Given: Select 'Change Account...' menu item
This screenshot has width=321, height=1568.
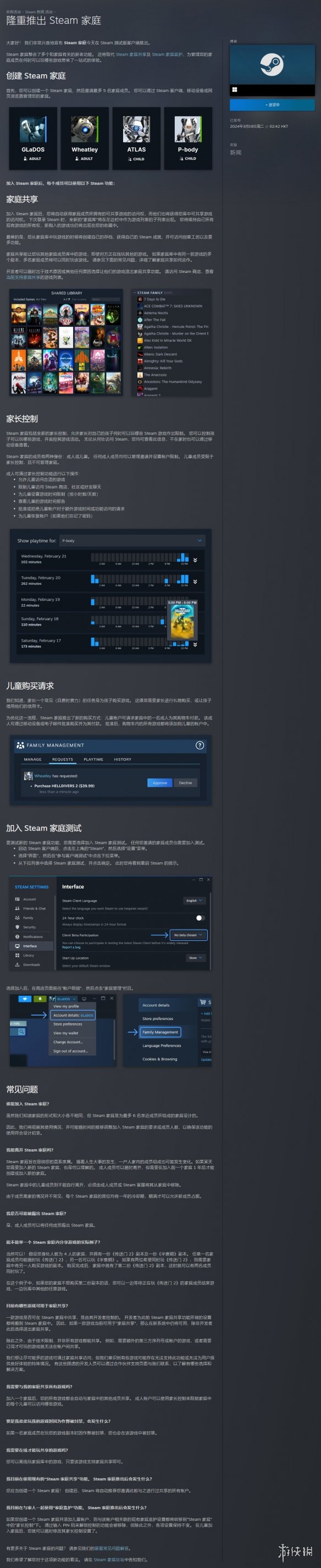Looking at the screenshot, I should pyautogui.click(x=68, y=1042).
